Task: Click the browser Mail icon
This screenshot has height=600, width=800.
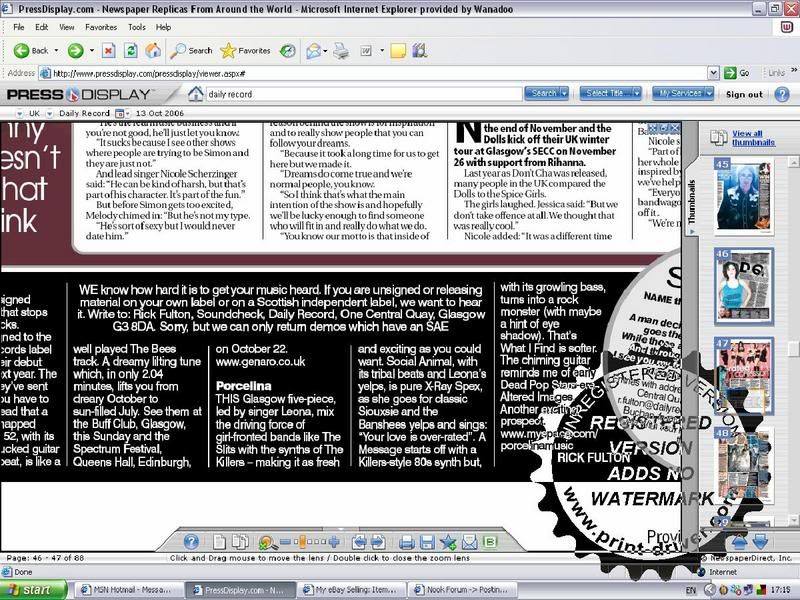Action: [313, 51]
